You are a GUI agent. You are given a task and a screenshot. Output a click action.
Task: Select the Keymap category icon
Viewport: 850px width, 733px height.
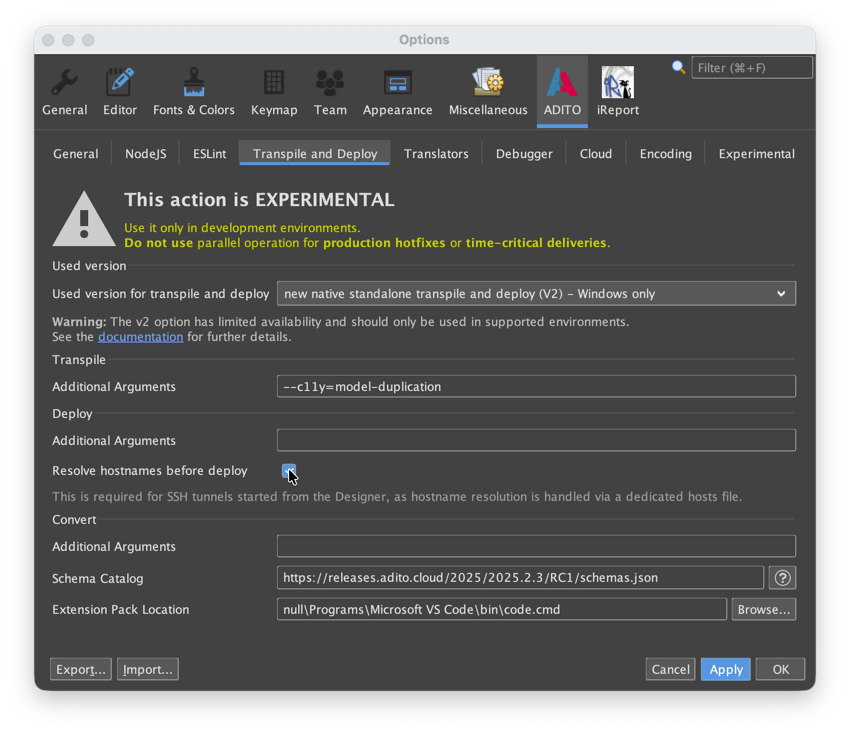pyautogui.click(x=274, y=90)
